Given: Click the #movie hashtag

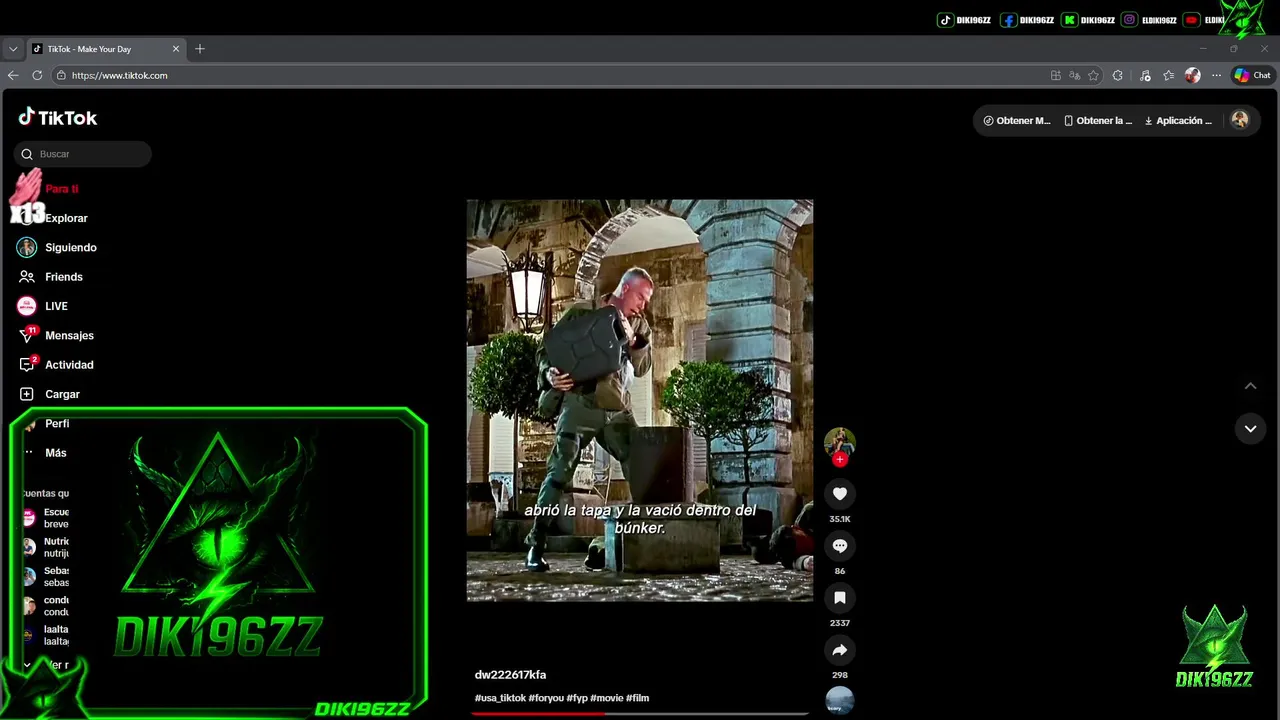Looking at the screenshot, I should [x=606, y=698].
